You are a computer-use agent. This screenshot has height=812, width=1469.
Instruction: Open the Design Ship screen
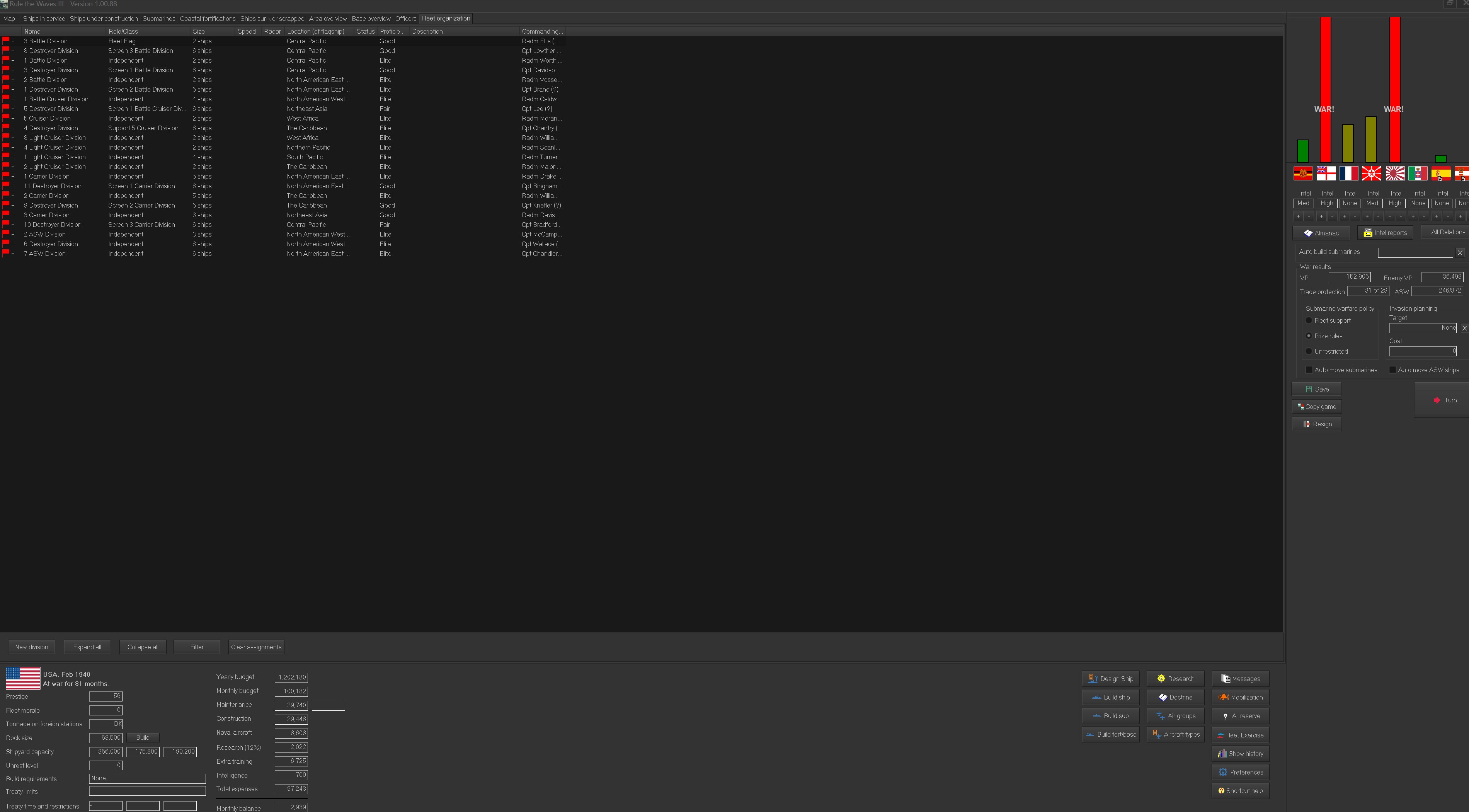[1110, 679]
